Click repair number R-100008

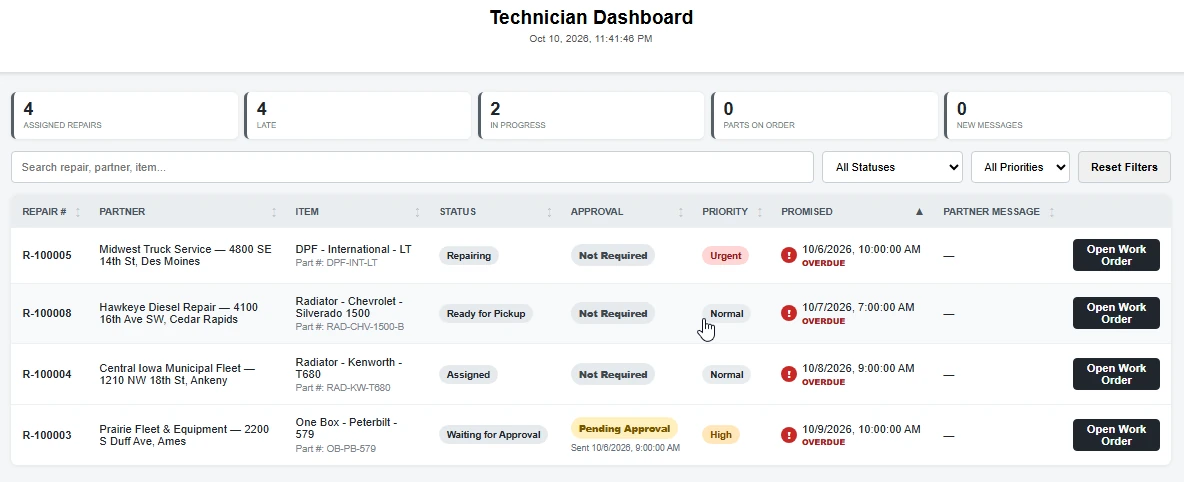[47, 313]
